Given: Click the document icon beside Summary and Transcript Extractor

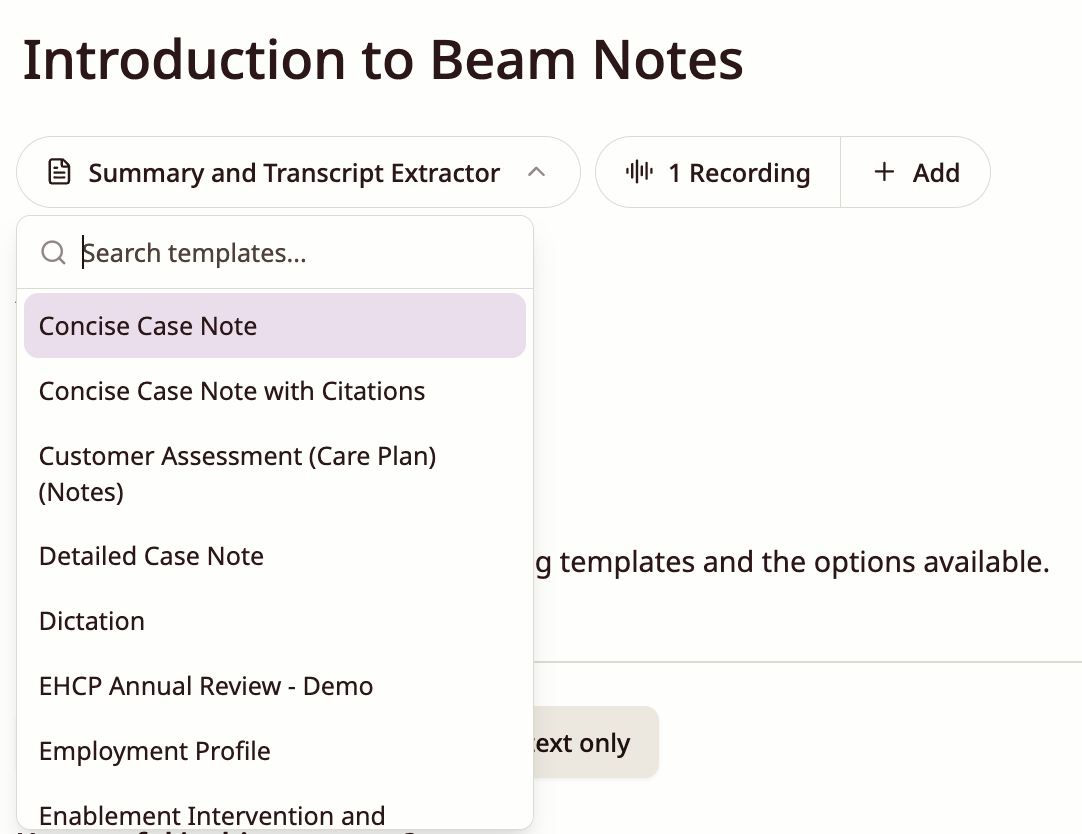Looking at the screenshot, I should pyautogui.click(x=59, y=172).
